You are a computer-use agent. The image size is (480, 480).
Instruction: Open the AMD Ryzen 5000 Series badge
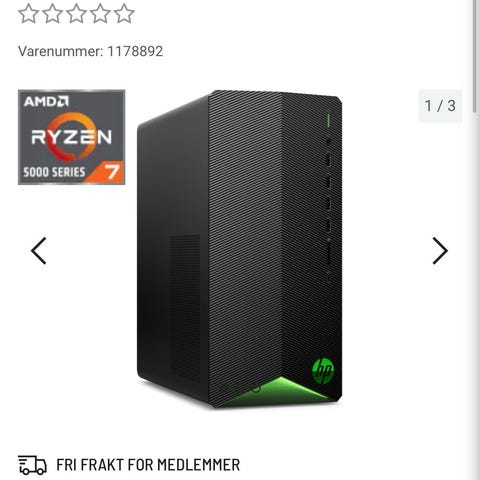pos(71,137)
